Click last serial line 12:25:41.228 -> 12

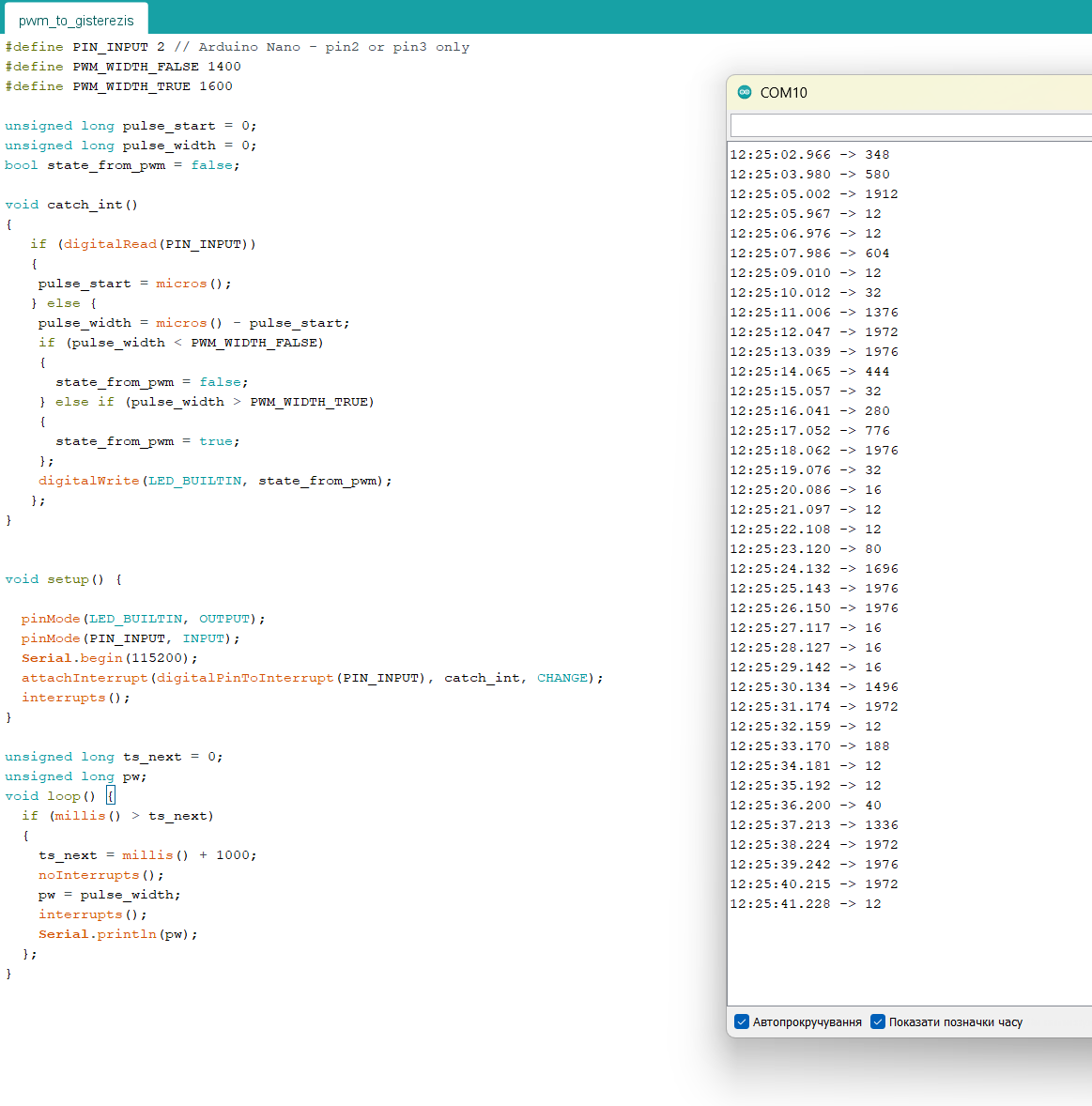(806, 904)
